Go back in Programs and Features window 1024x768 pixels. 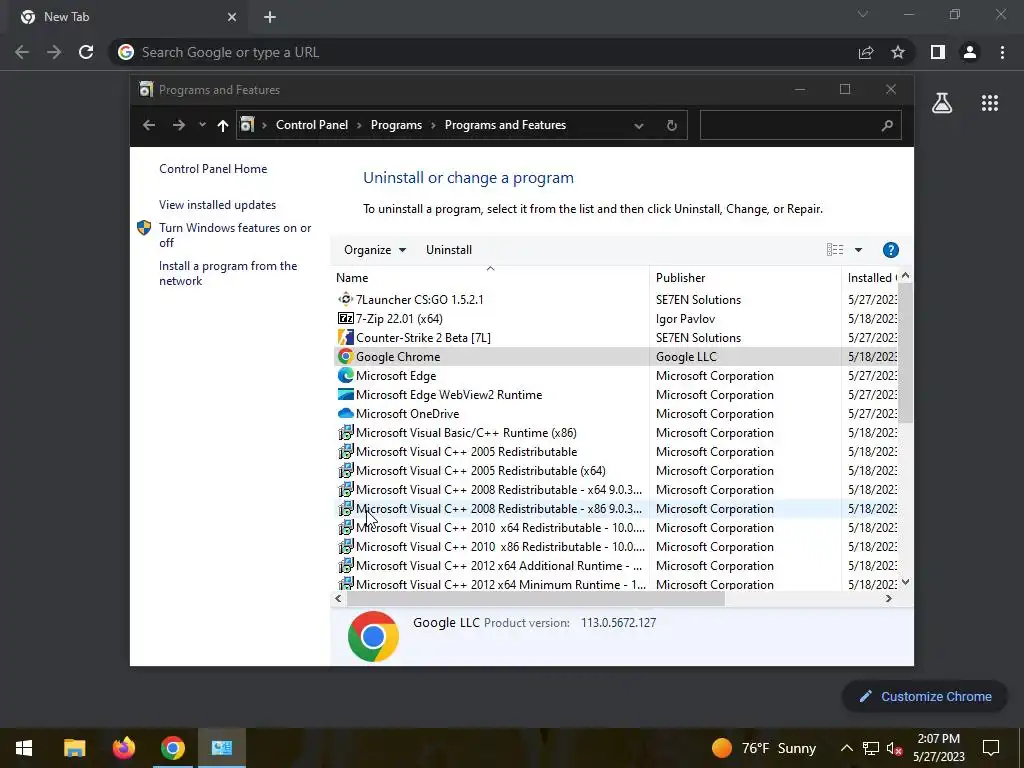149,125
